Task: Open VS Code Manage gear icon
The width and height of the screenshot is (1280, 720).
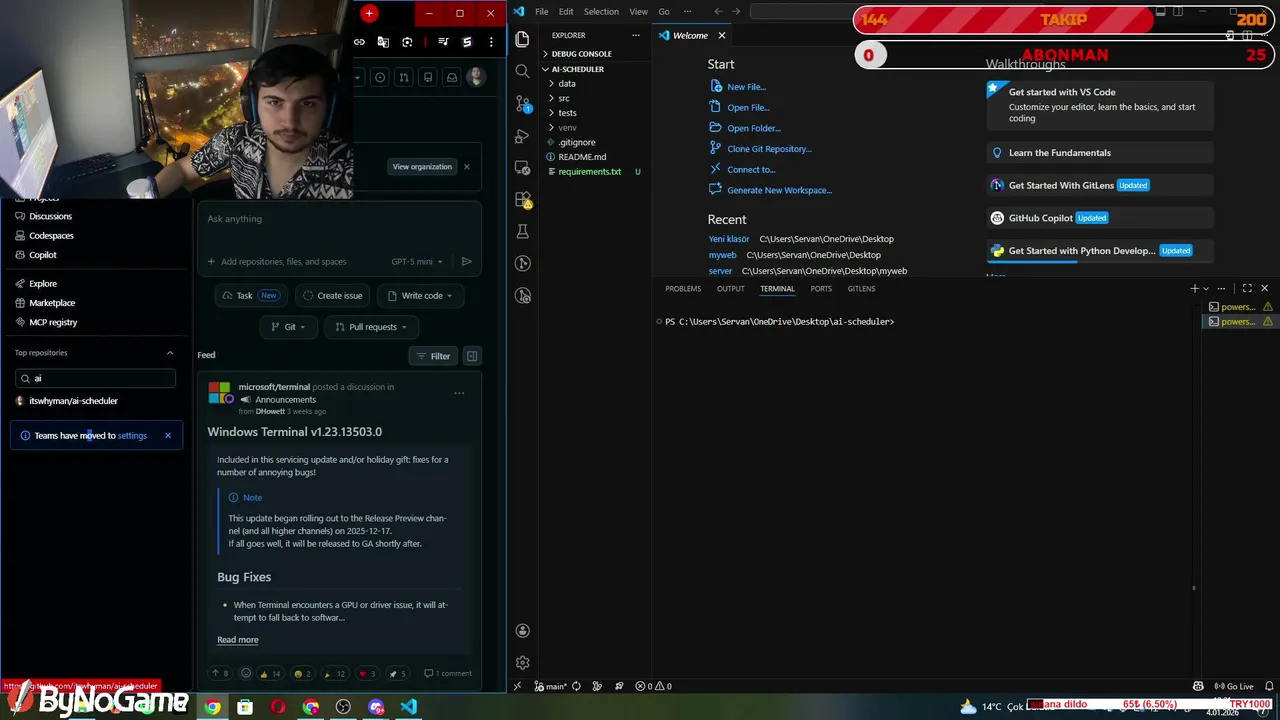Action: [522, 663]
